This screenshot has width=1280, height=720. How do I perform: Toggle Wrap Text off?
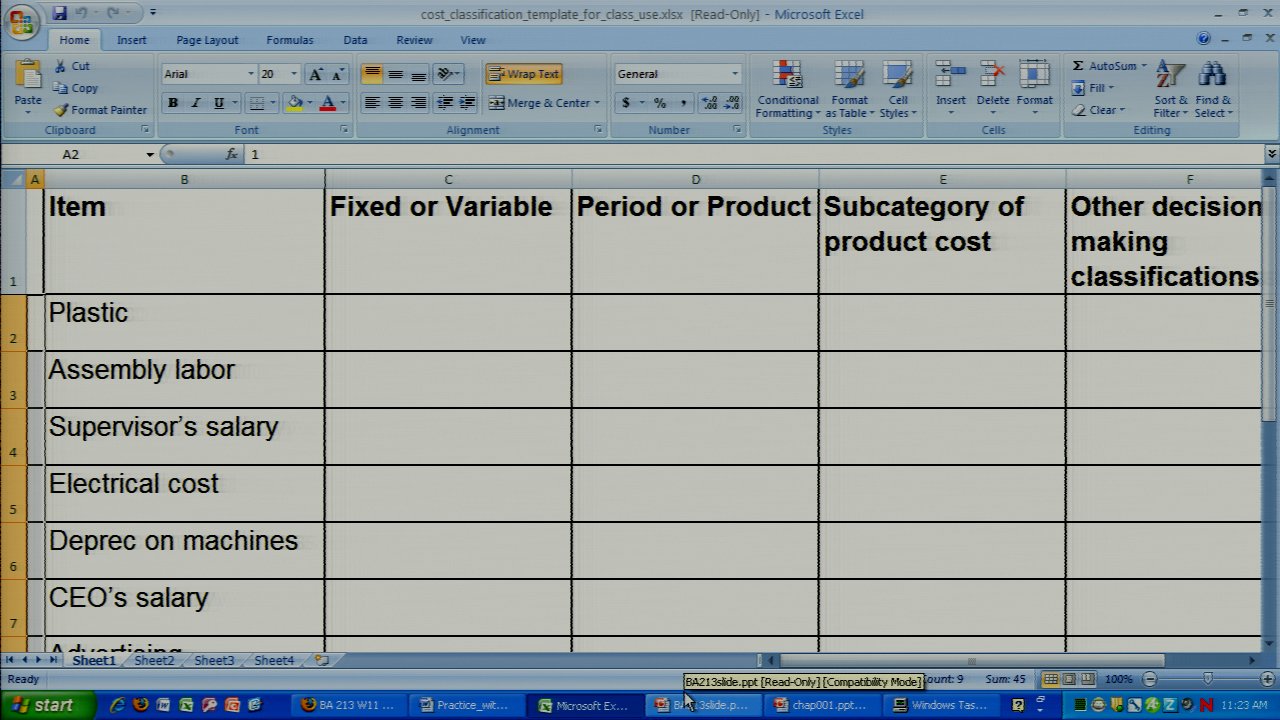click(x=524, y=74)
